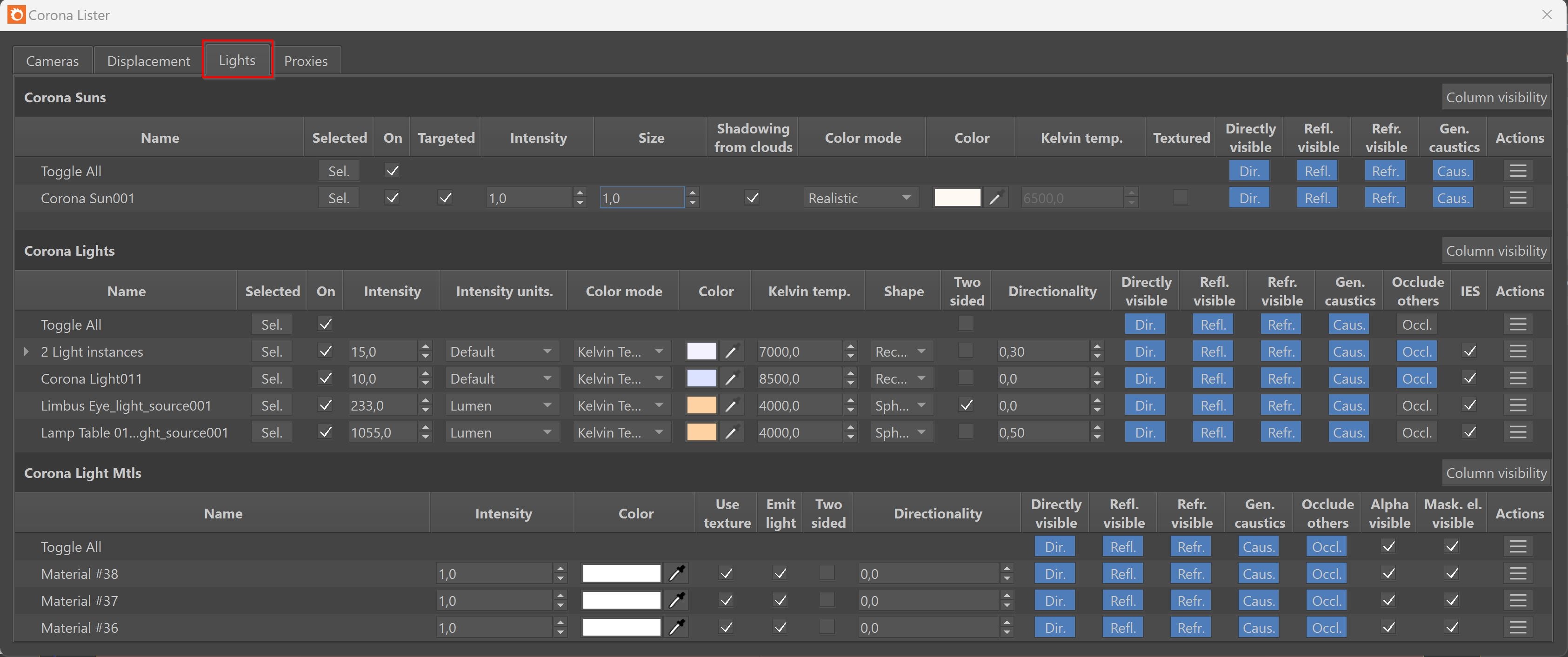Screen dimensions: 1568x657
Task: Switch to the Cameras tab
Action: pyautogui.click(x=53, y=61)
